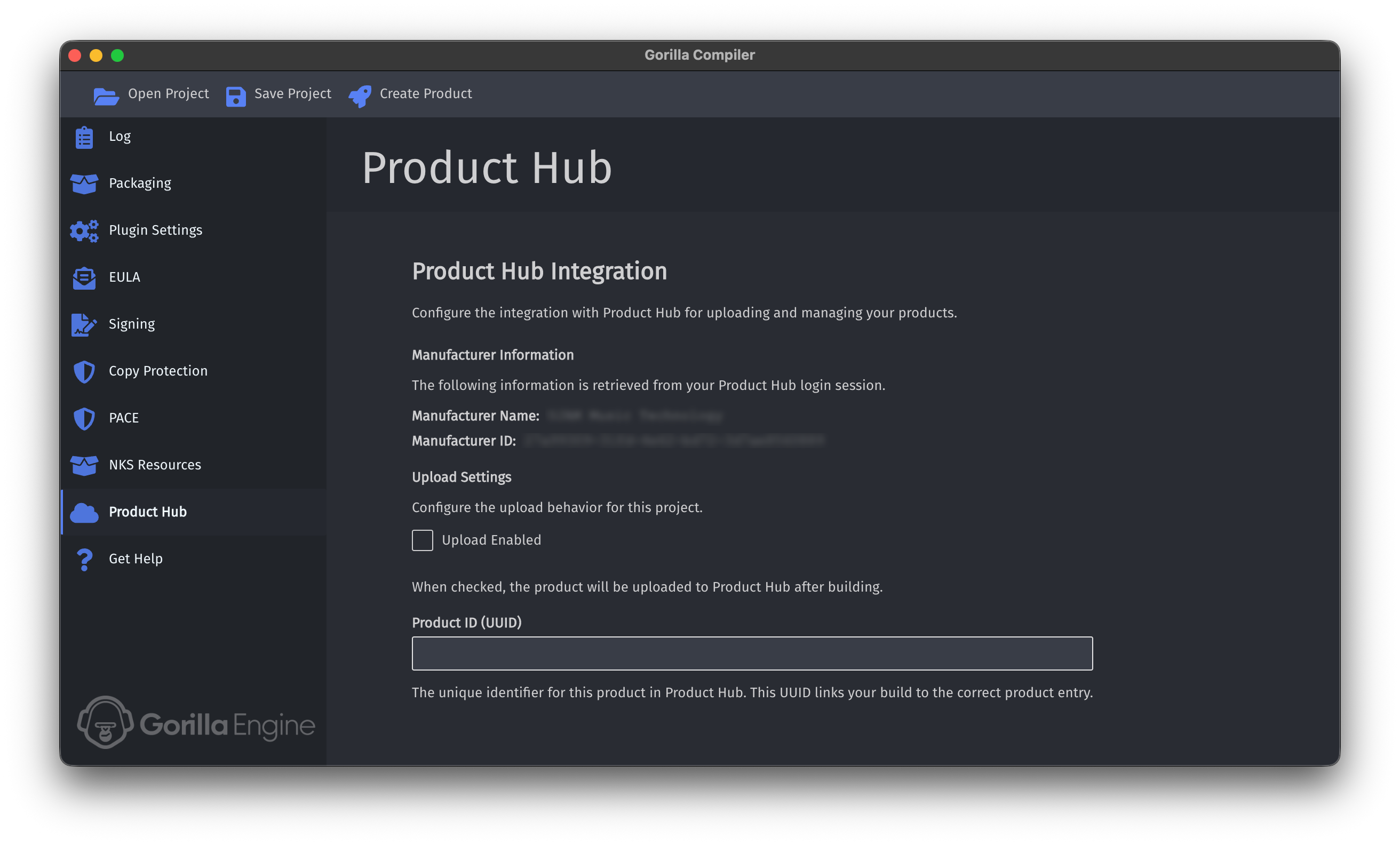The width and height of the screenshot is (1400, 845).
Task: Click the red window close button
Action: point(75,55)
